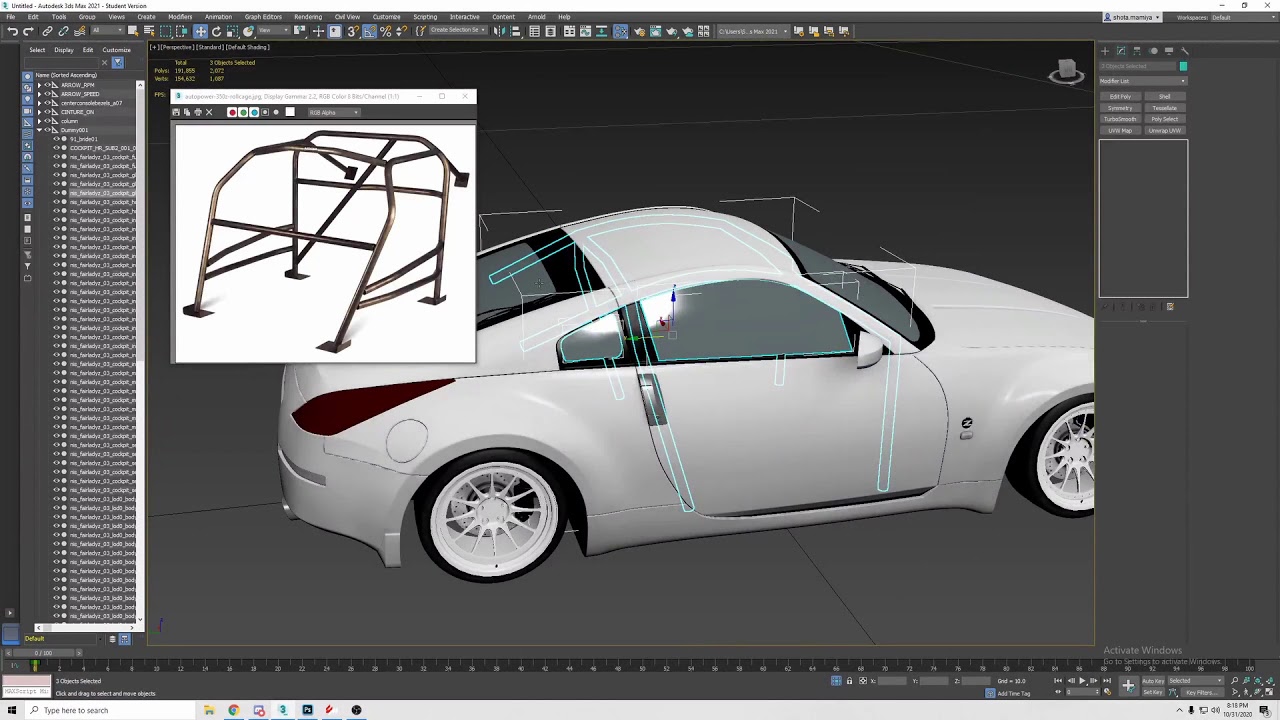The height and width of the screenshot is (720, 1280).
Task: Click the large Set Keys plus icon
Action: click(1129, 685)
